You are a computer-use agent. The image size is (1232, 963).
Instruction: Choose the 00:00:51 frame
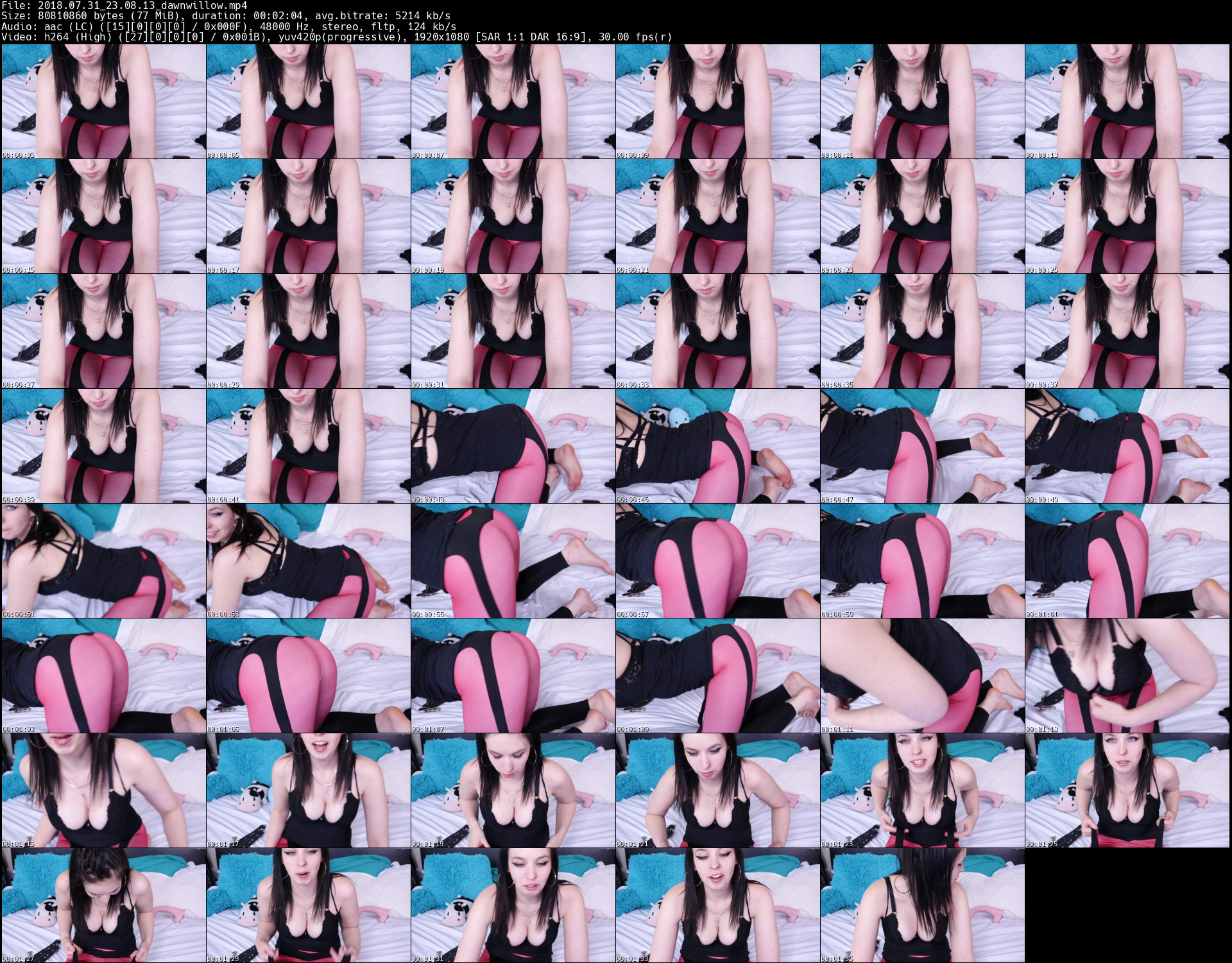[103, 561]
